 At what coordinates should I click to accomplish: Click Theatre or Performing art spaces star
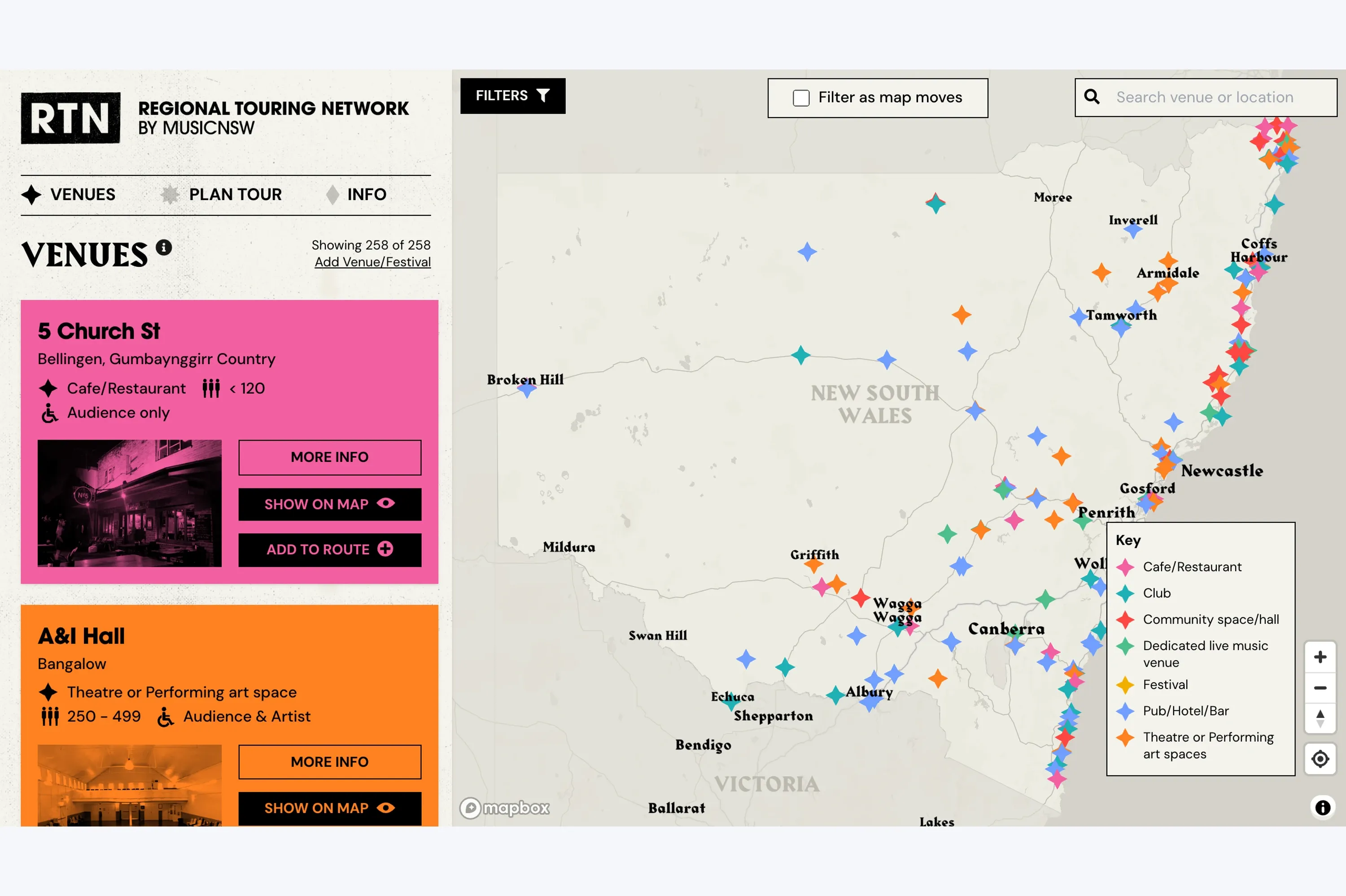(1125, 738)
